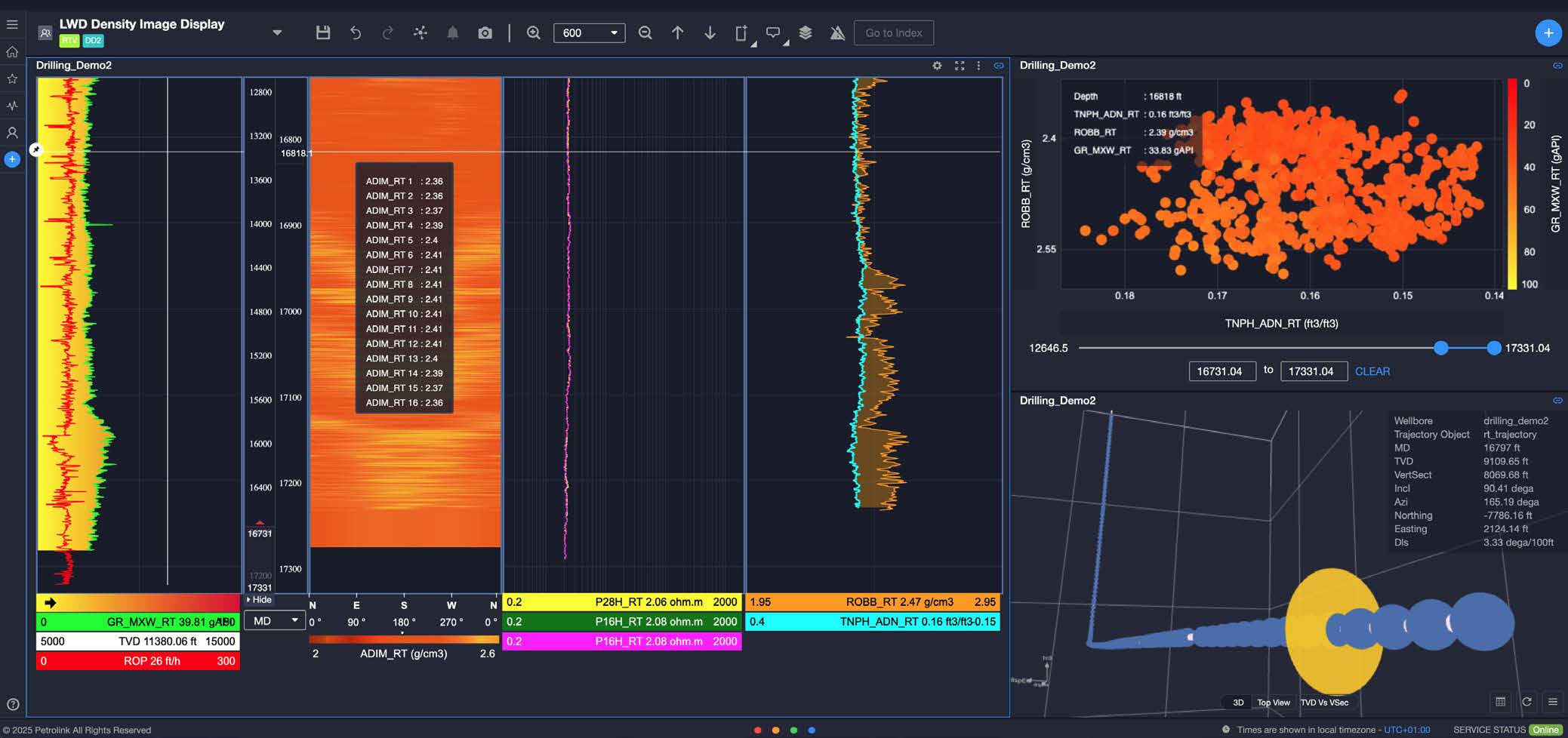1568x738 pixels.
Task: Expand the log panel to fullscreen
Action: 960,66
